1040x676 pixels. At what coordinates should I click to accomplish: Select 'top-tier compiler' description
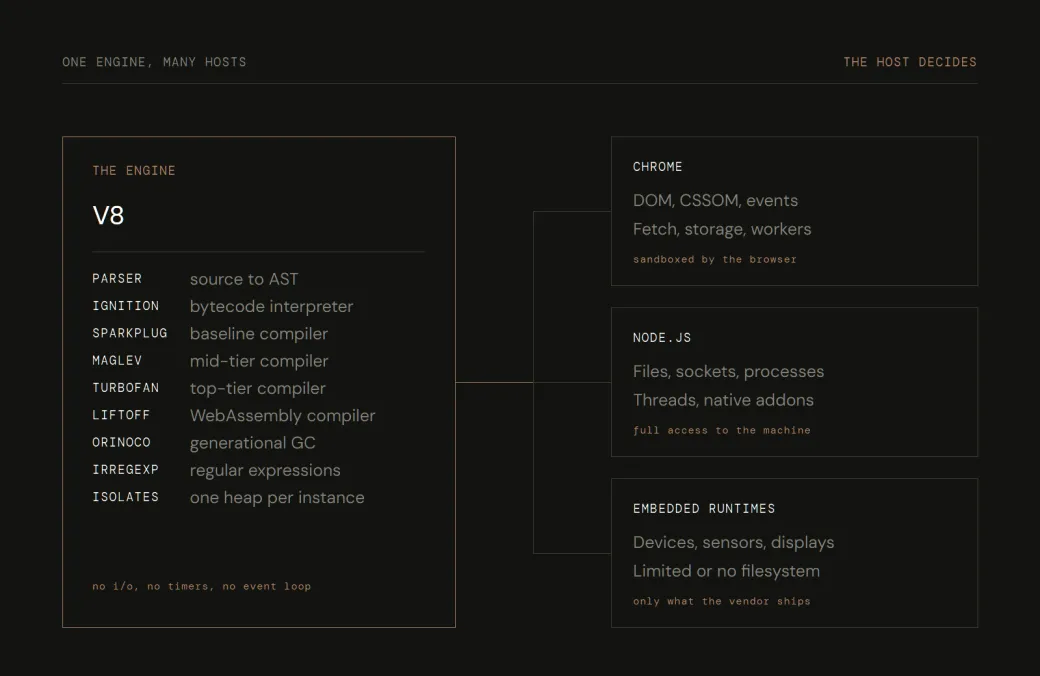257,388
